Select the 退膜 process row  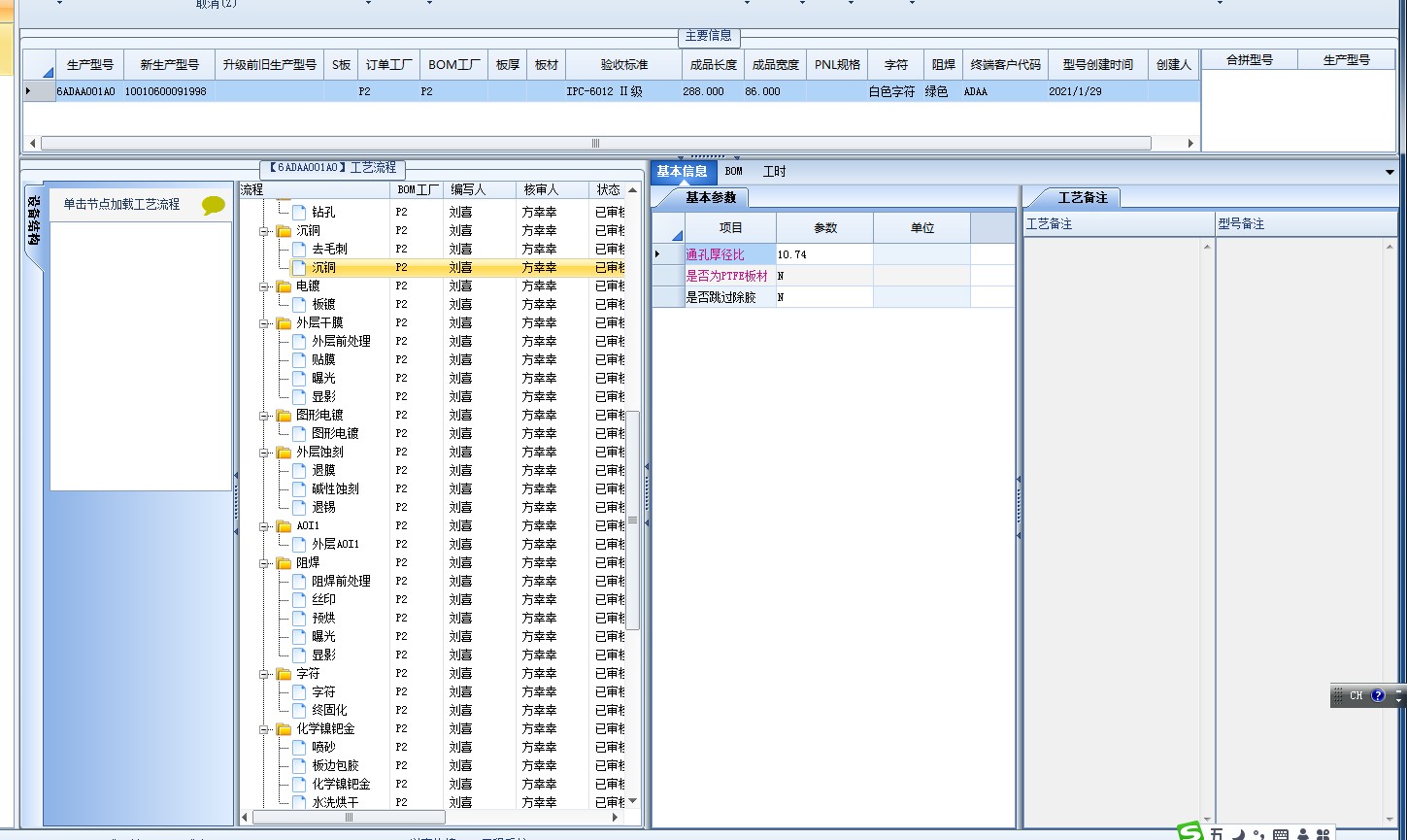[x=323, y=471]
